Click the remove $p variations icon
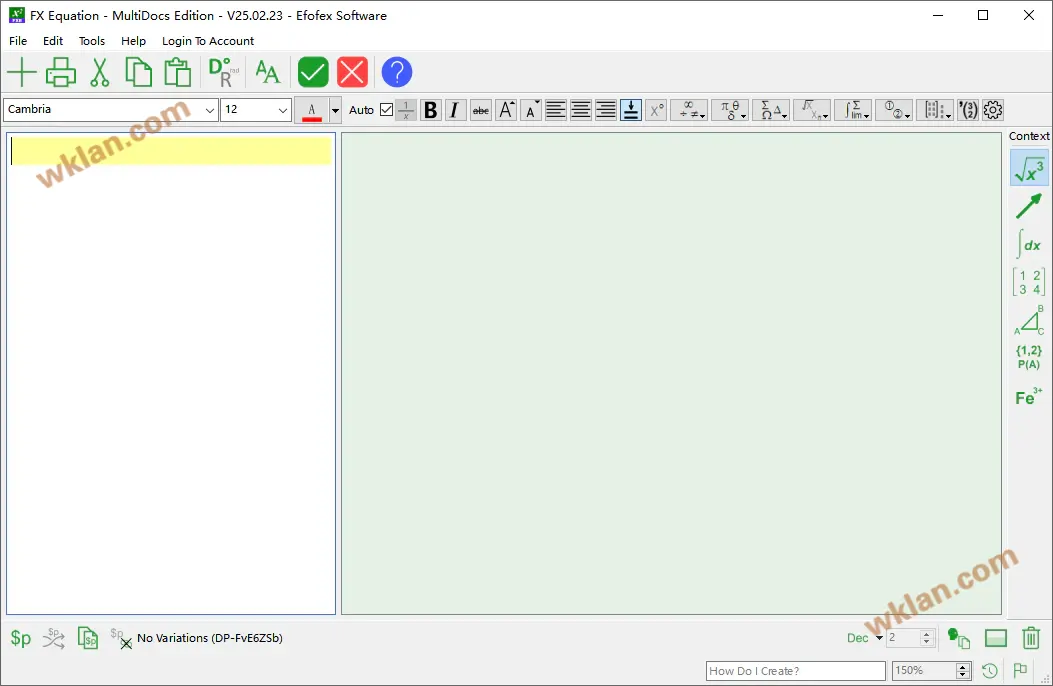The image size is (1053, 686). coord(121,638)
